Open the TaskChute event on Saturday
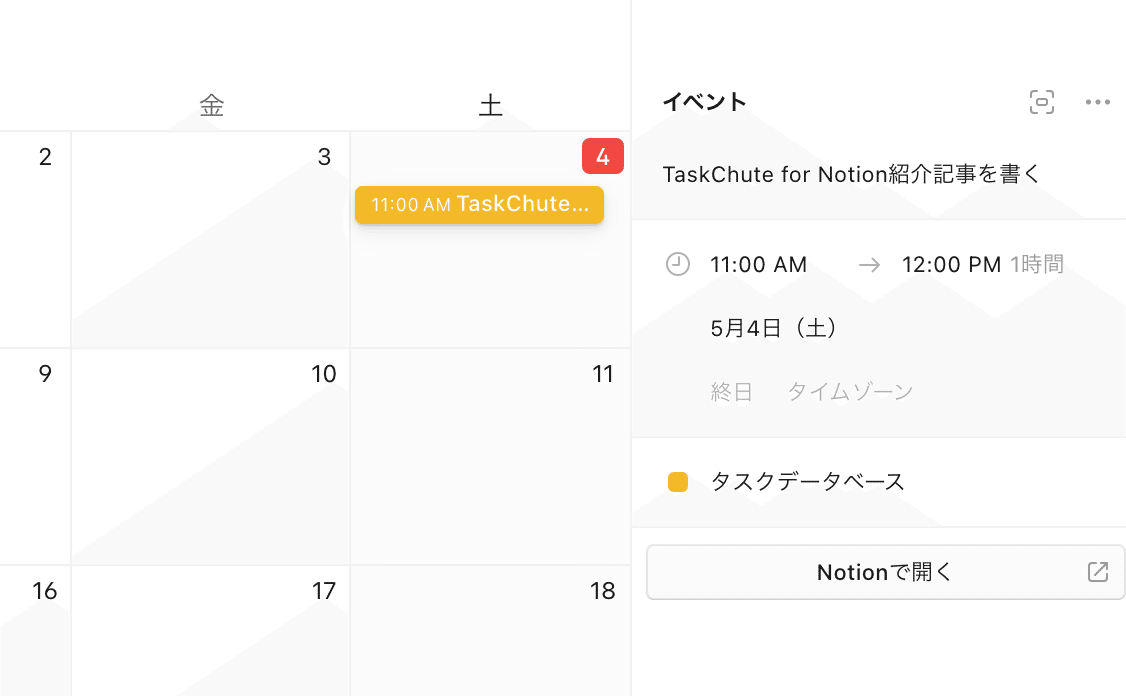This screenshot has width=1126, height=696. 479,205
